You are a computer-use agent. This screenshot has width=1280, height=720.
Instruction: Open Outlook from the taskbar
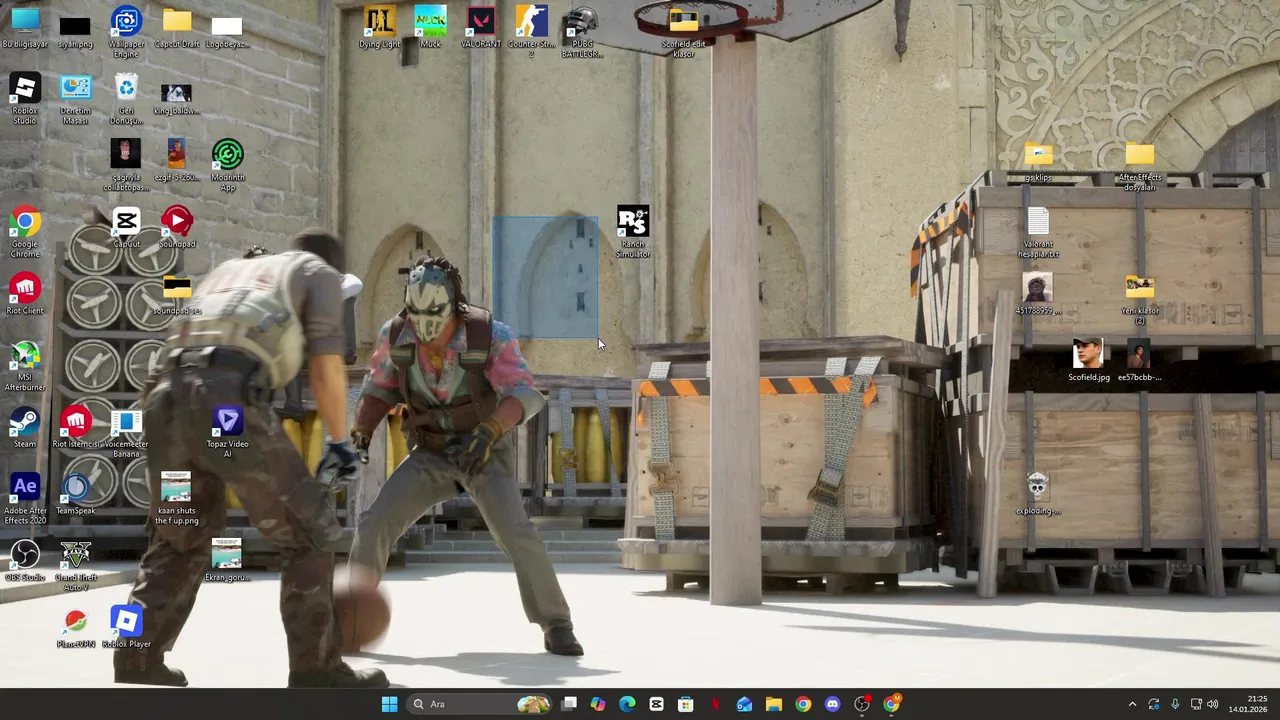(x=744, y=704)
